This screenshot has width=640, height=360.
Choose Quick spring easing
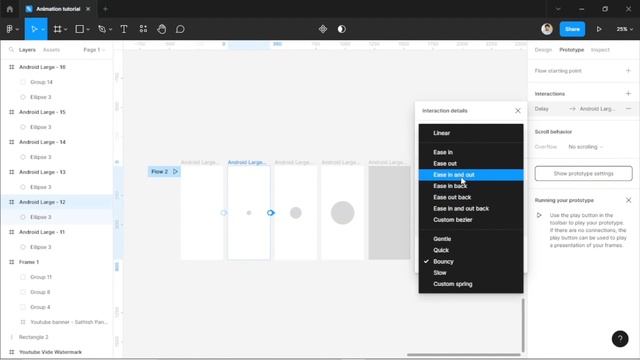pyautogui.click(x=471, y=250)
